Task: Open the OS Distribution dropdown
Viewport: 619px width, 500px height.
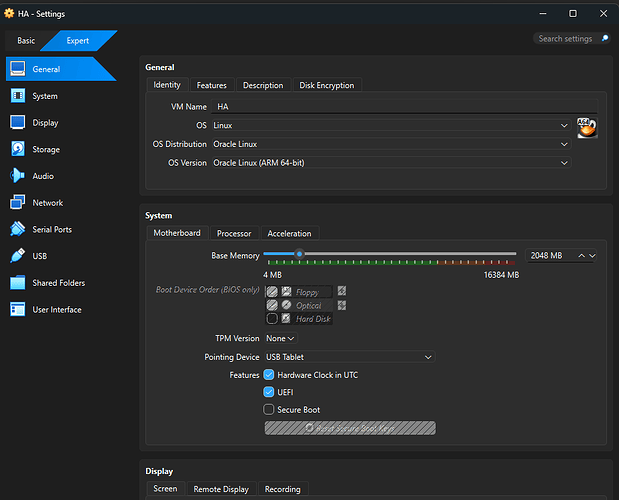Action: (391, 144)
